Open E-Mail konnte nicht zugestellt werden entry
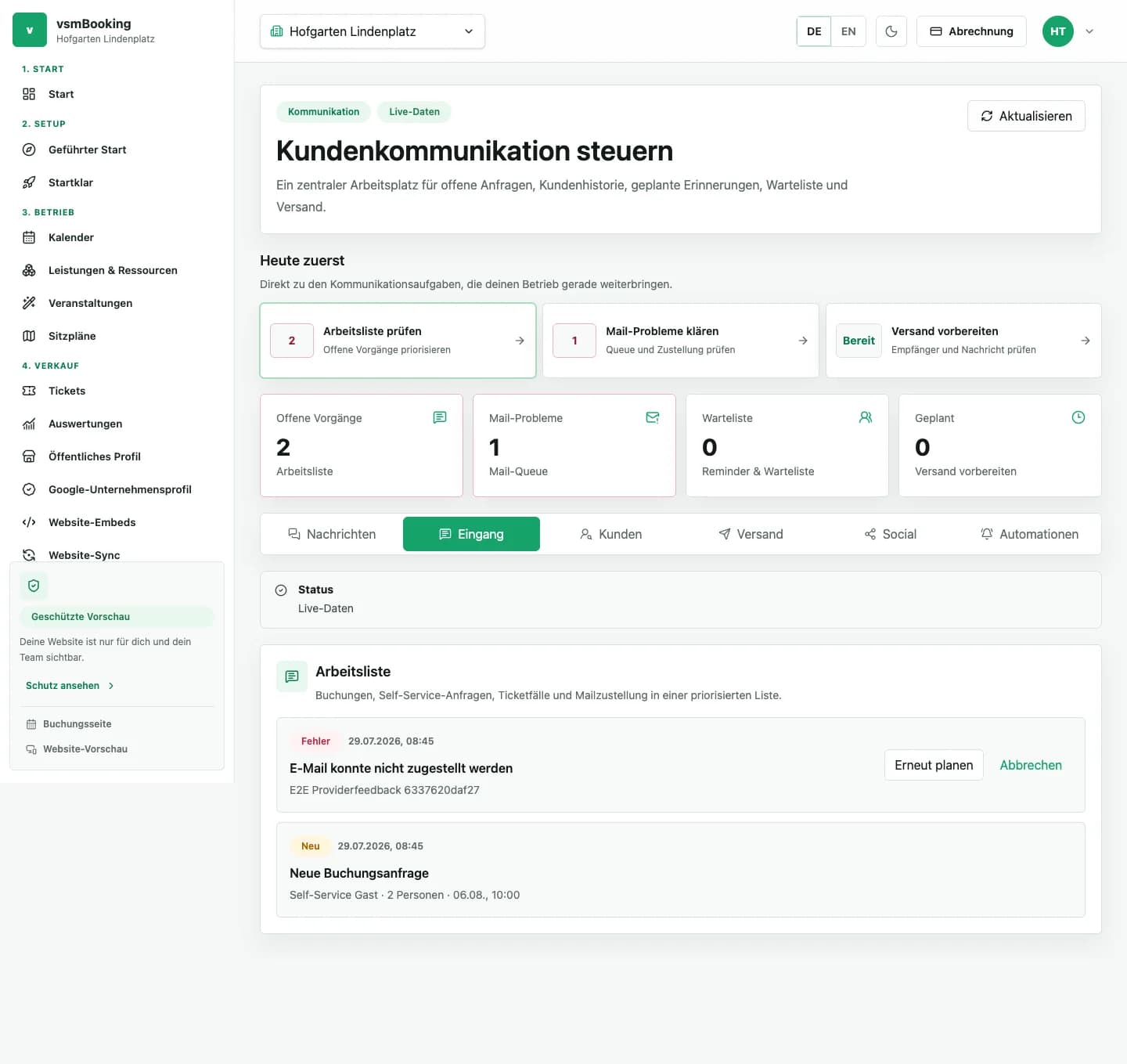Viewport: 1127px width, 1064px height. [681, 765]
